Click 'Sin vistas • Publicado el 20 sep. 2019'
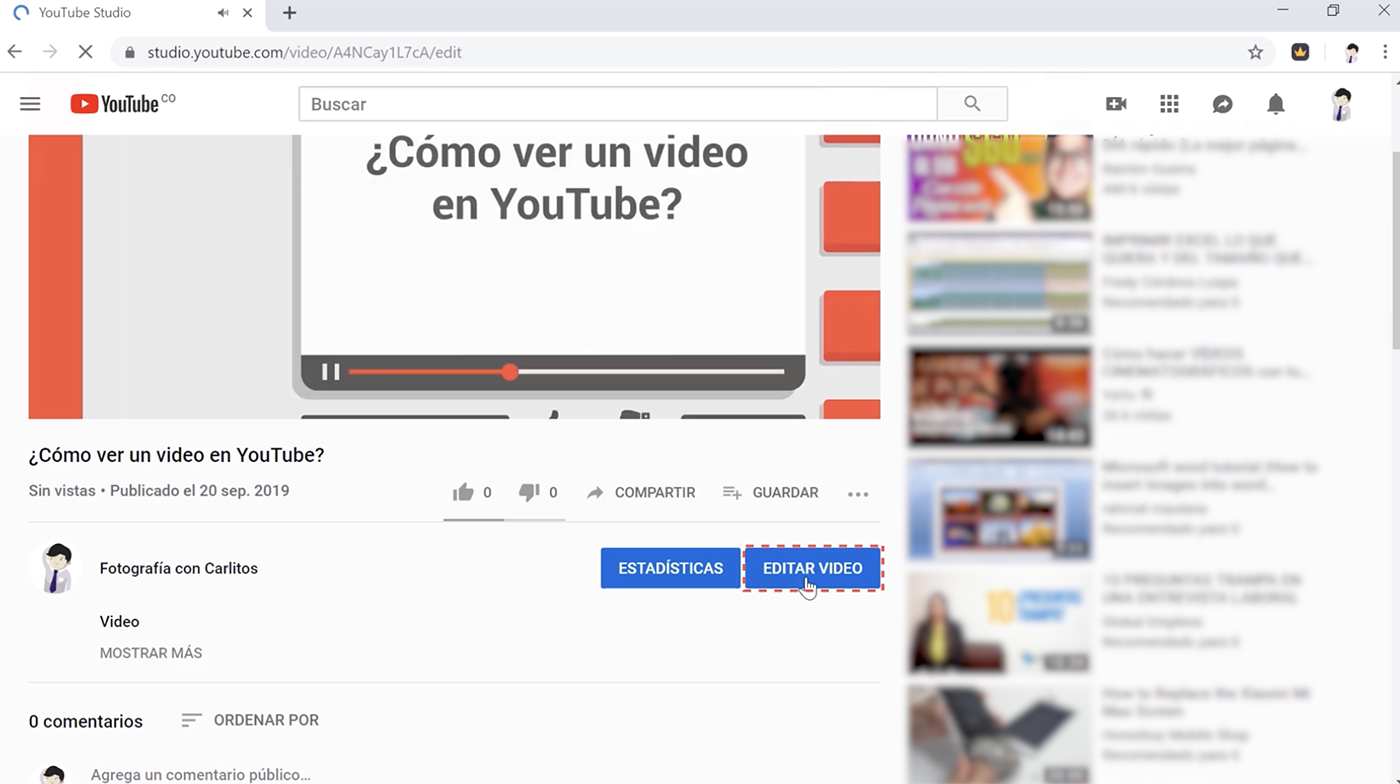The height and width of the screenshot is (784, 1400). click(159, 491)
